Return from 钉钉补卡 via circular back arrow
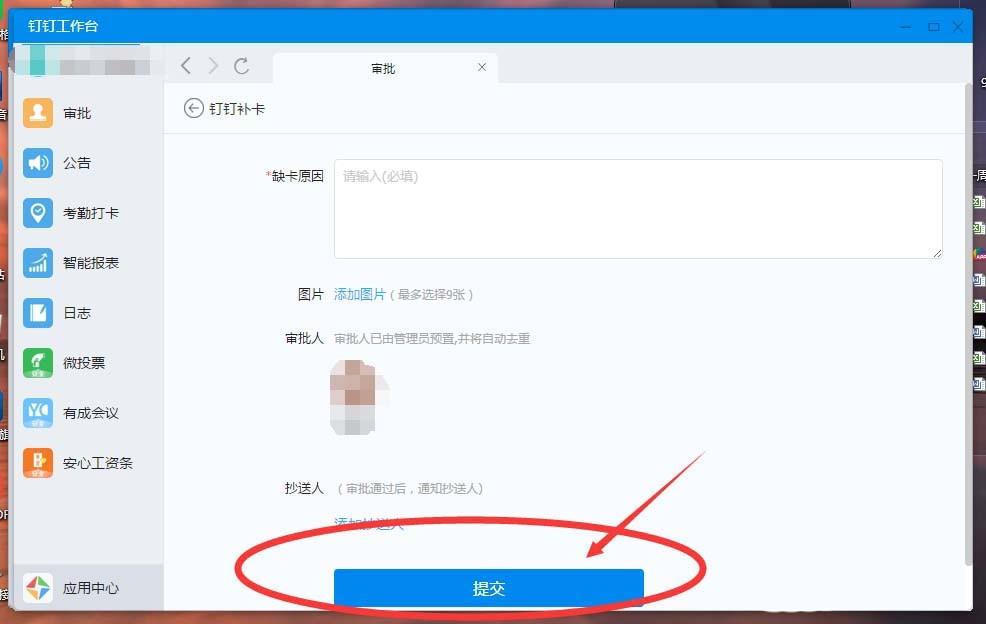986x624 pixels. tap(193, 108)
